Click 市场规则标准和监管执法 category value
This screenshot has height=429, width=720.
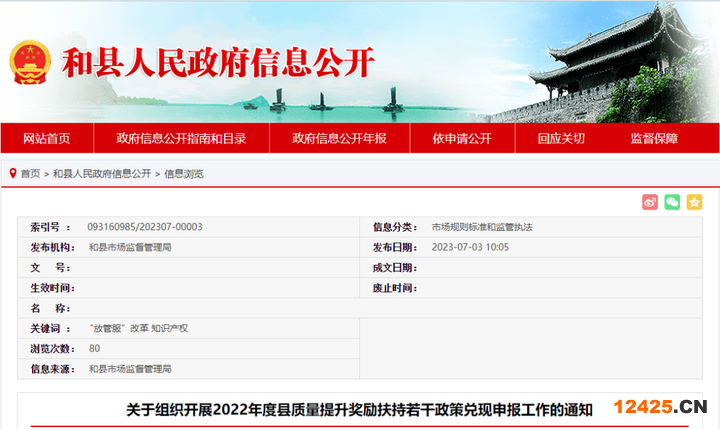(482, 227)
